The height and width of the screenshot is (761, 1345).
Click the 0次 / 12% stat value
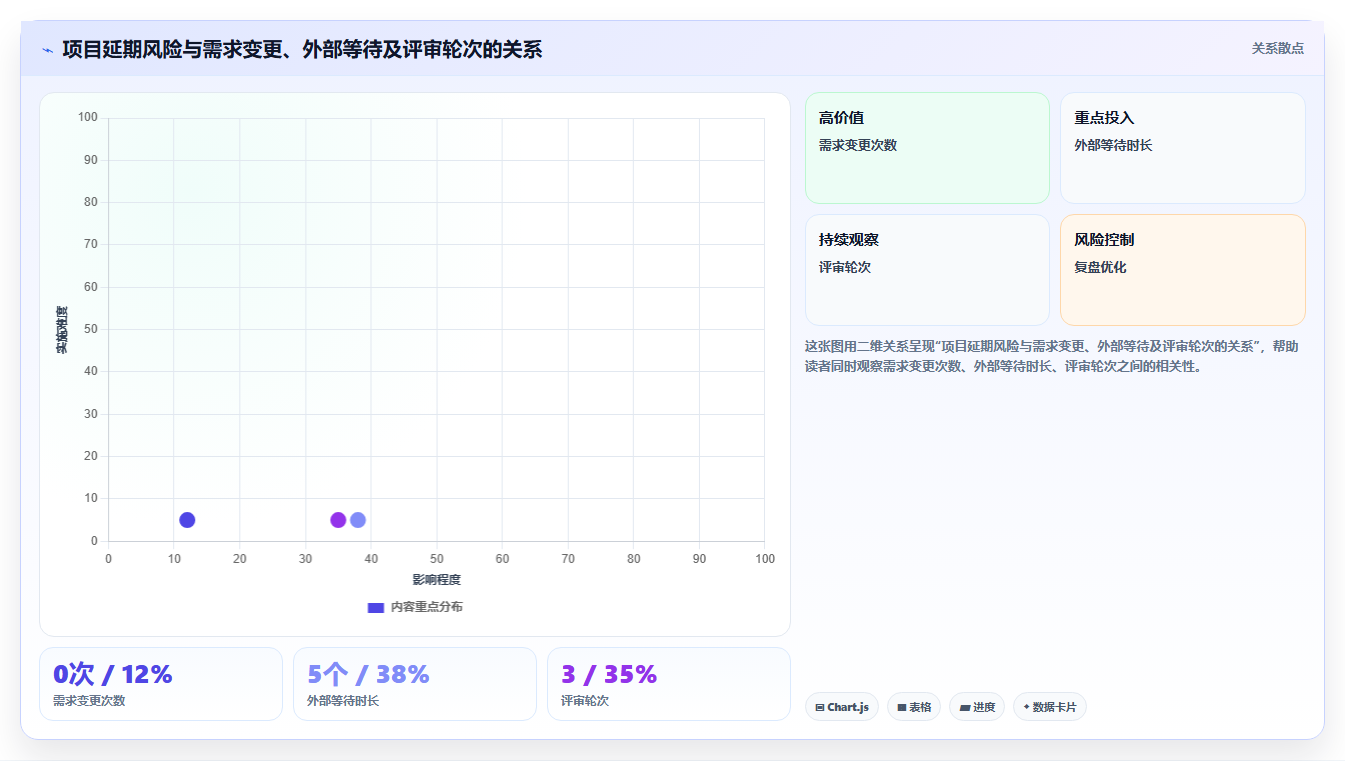113,674
